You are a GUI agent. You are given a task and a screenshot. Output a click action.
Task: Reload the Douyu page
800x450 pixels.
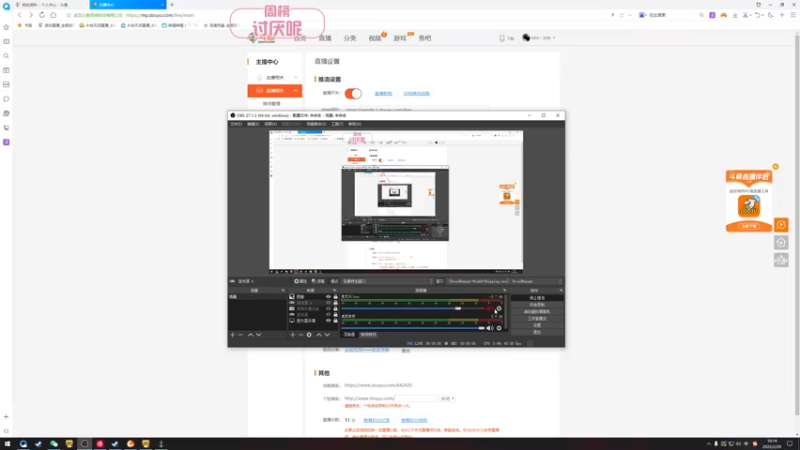(x=42, y=15)
